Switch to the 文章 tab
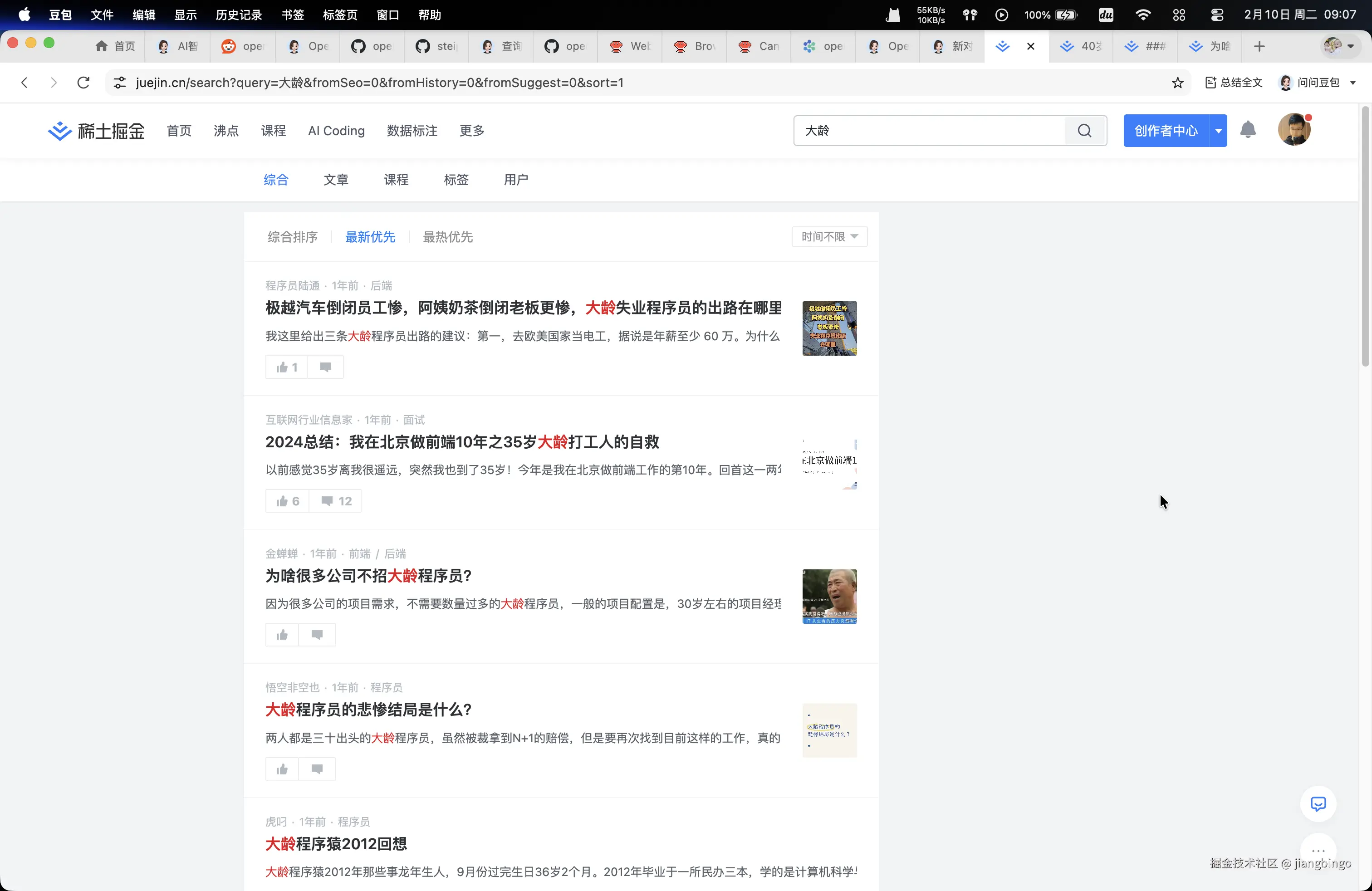1372x891 pixels. tap(336, 179)
